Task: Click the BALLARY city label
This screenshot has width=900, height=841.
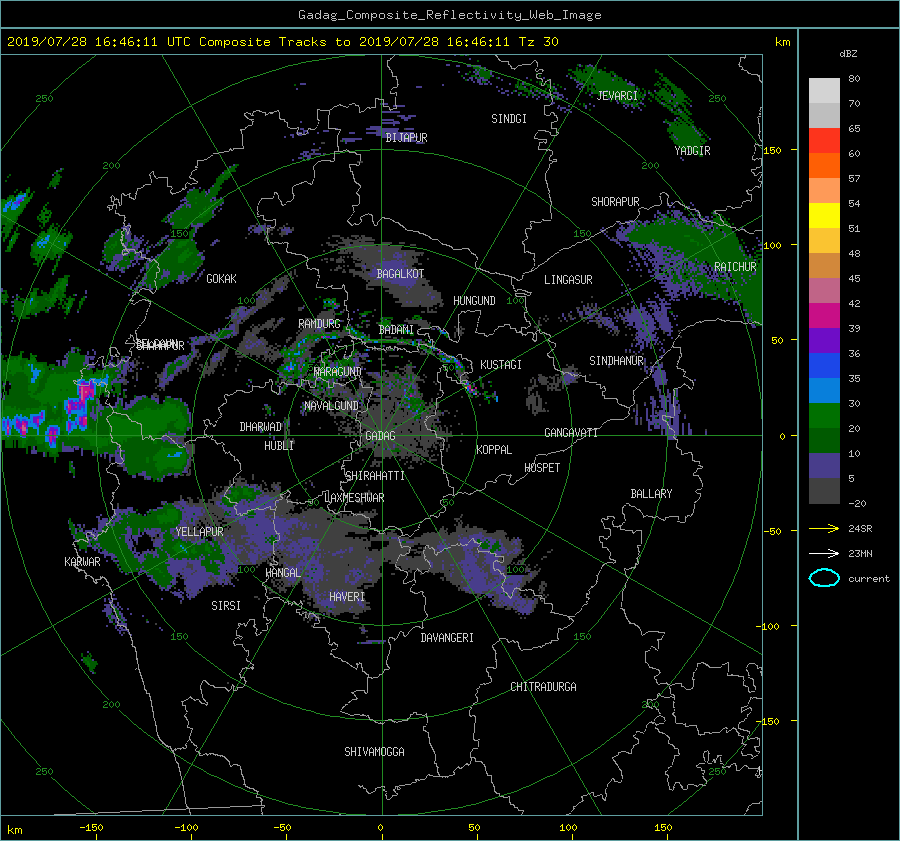Action: click(x=651, y=494)
